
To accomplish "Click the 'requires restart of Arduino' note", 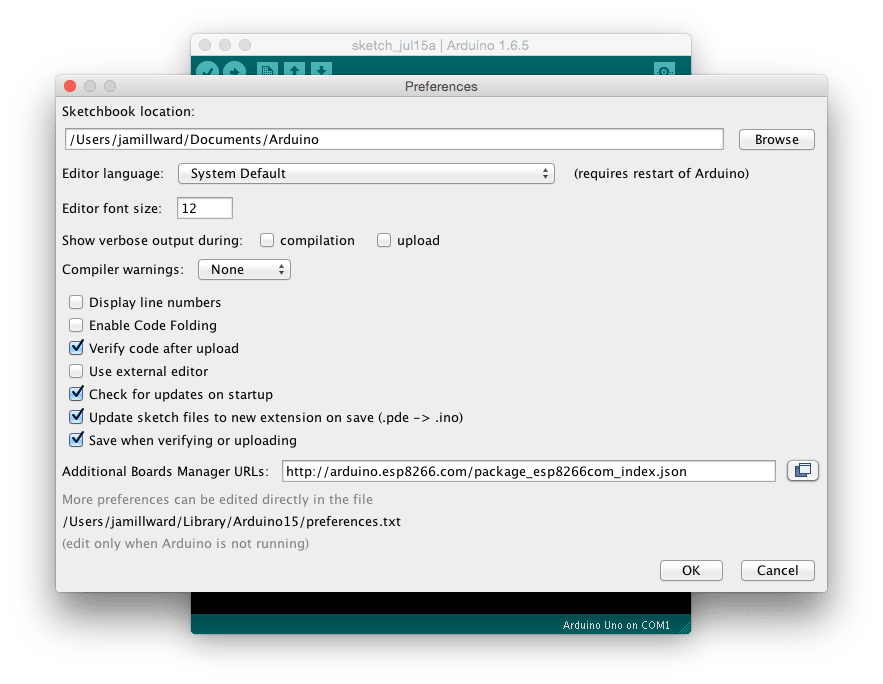I will (661, 173).
